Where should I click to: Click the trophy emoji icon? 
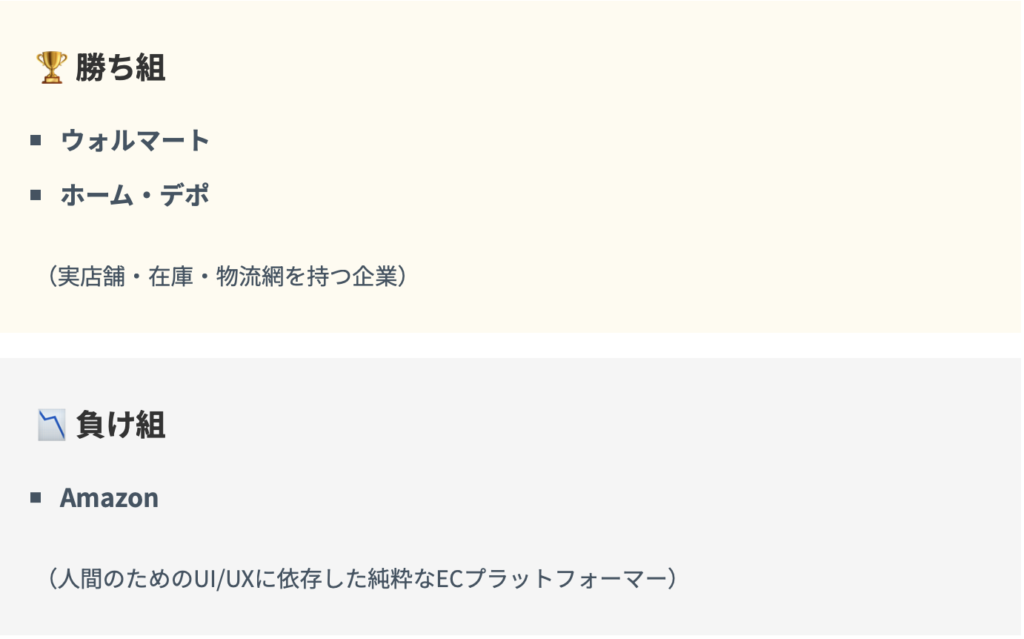51,68
